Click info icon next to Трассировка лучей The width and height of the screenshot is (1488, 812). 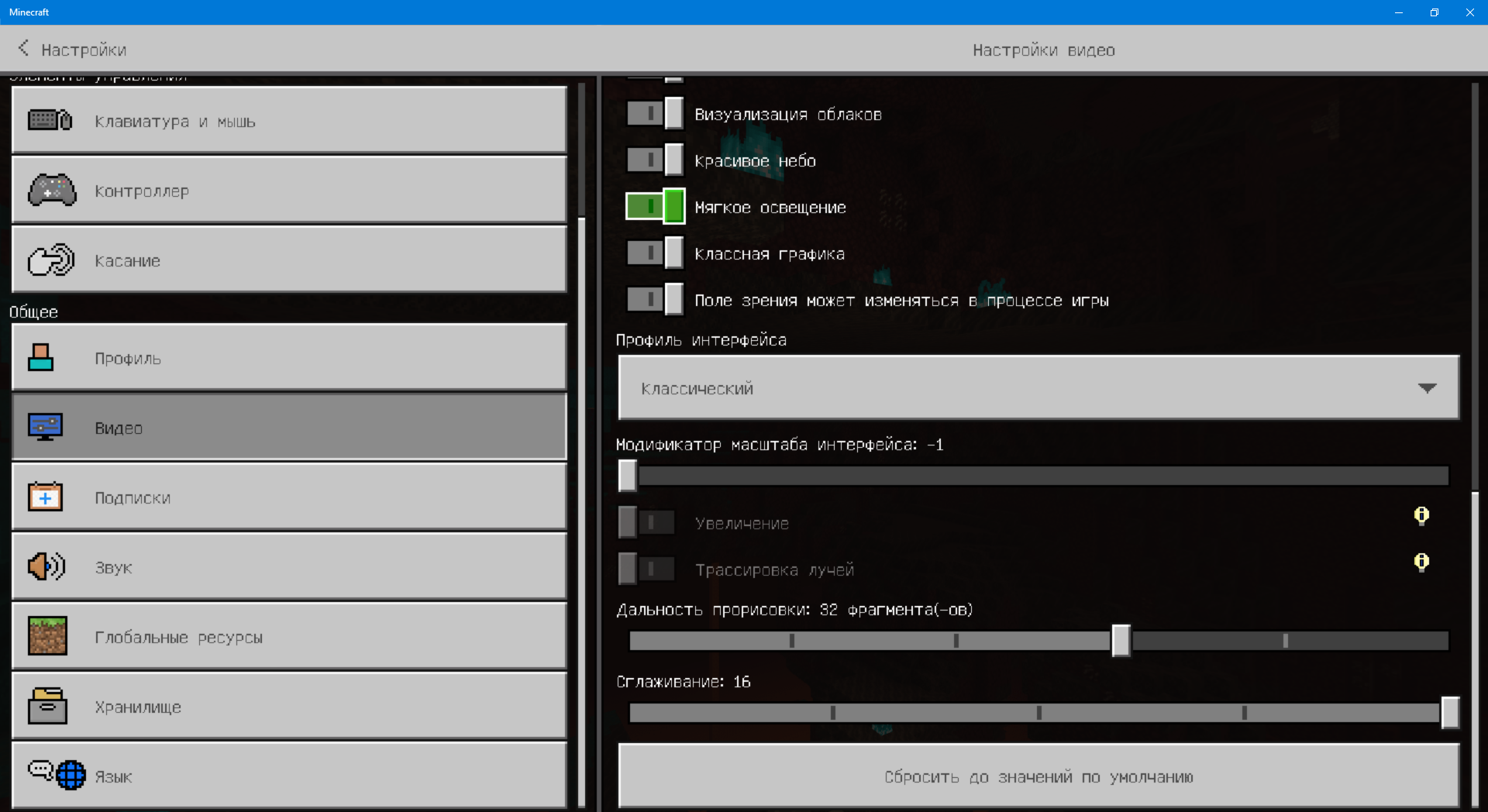coord(1421,562)
